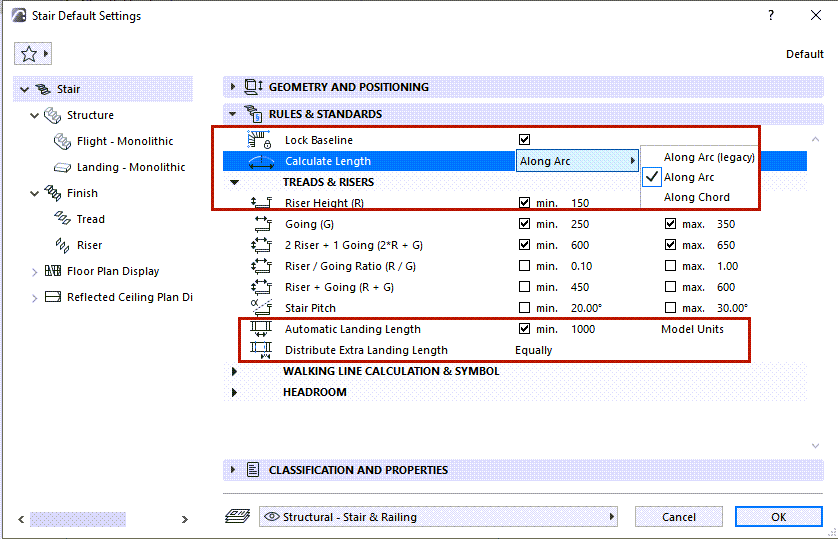Enable the Stair Pitch min. checkbox

[x=524, y=308]
